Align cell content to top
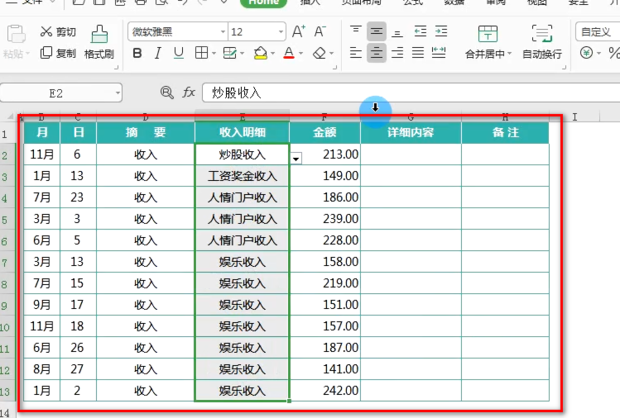This screenshot has width=620, height=418. pos(356,31)
